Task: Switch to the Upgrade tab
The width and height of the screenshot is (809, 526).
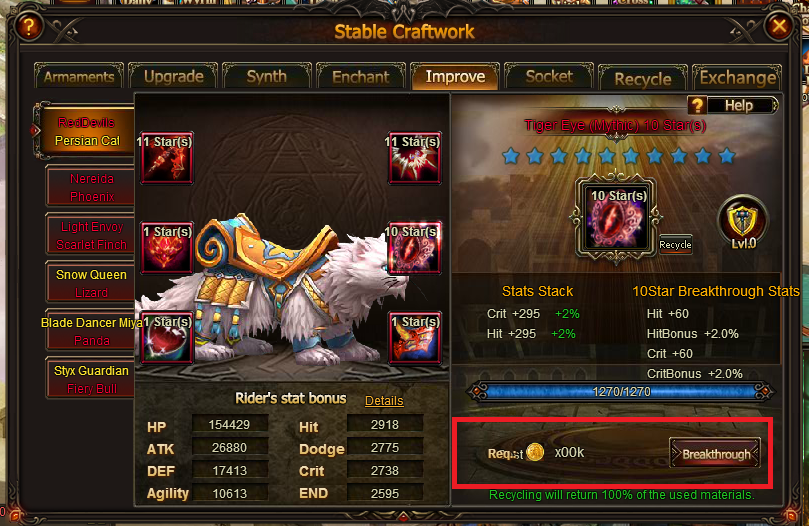Action: click(173, 76)
